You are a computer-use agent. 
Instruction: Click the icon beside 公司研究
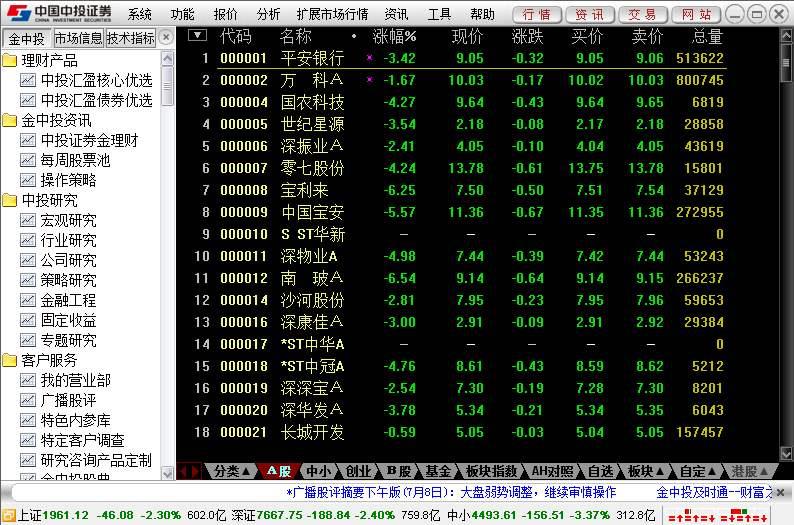pos(28,260)
